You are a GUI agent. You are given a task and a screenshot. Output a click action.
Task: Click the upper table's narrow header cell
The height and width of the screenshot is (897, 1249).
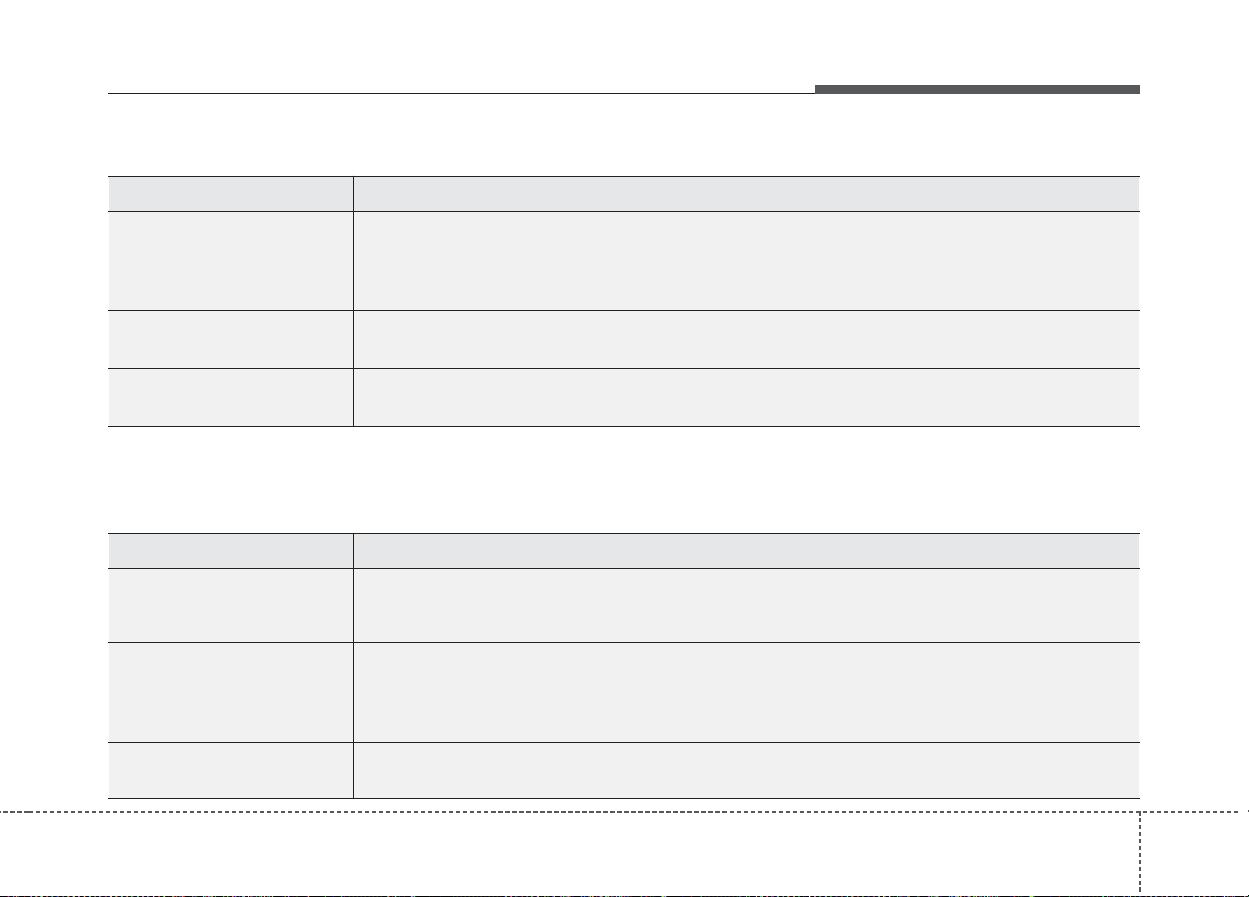230,194
